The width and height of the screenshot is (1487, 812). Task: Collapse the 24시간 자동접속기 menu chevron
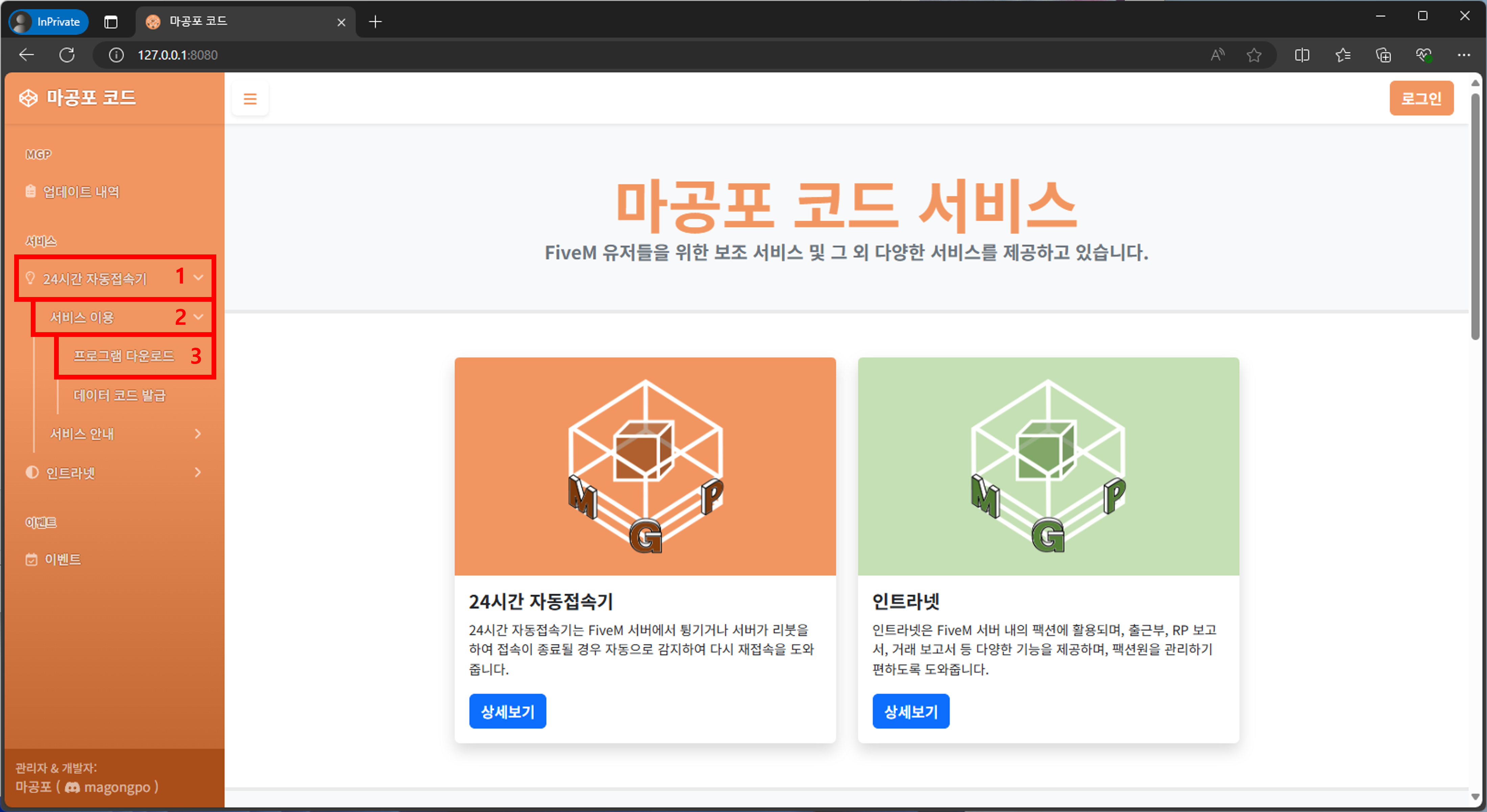(198, 277)
